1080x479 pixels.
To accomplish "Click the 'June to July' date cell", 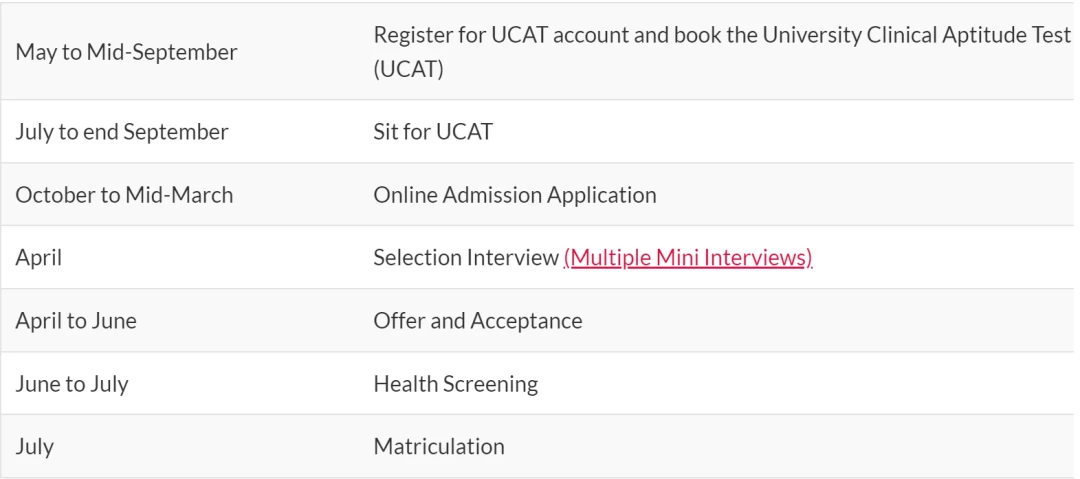I will pyautogui.click(x=72, y=384).
